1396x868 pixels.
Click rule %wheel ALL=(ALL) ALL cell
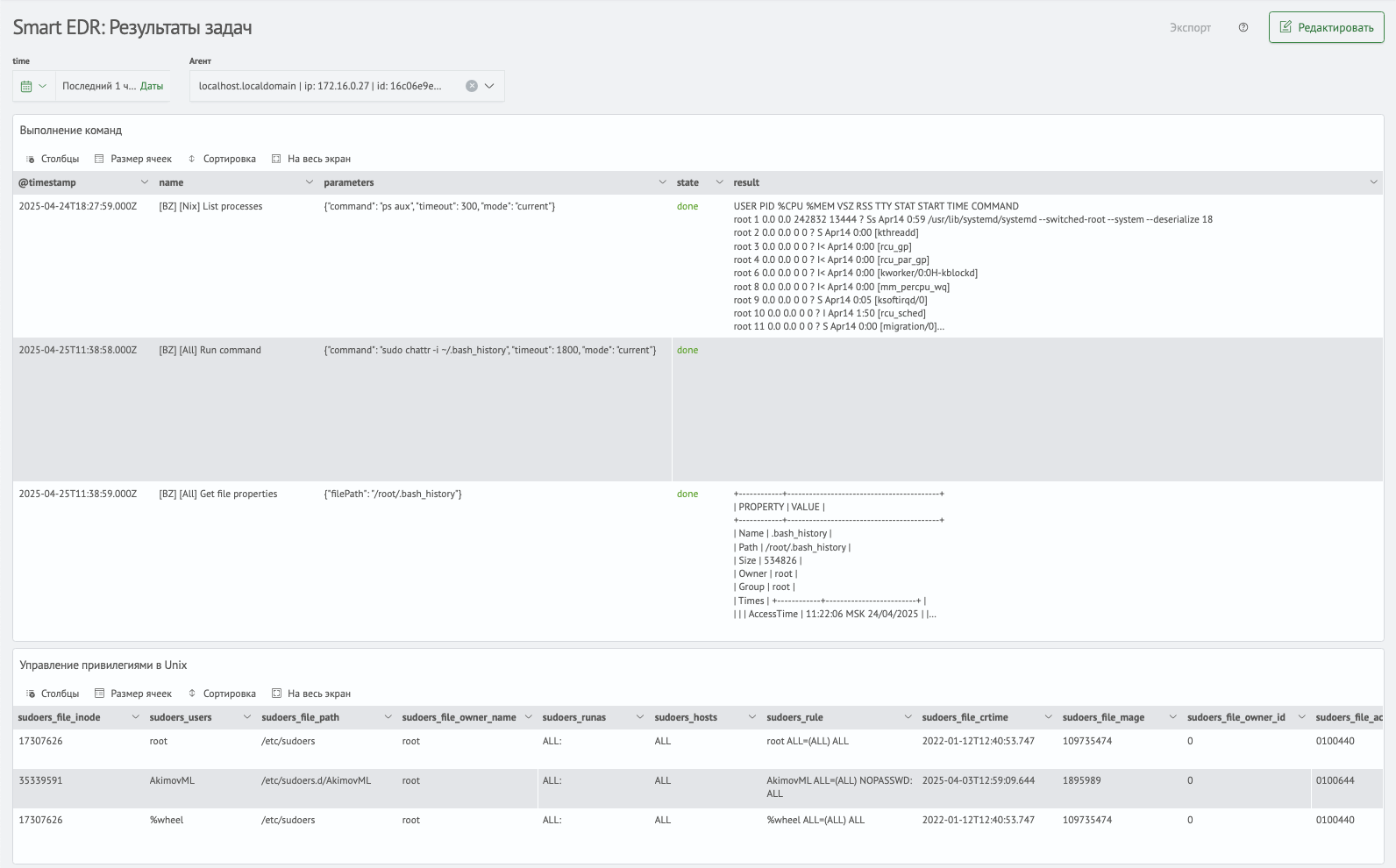[x=816, y=820]
